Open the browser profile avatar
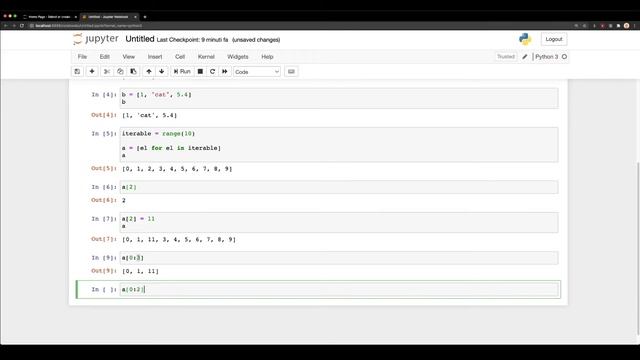Screen dimensions: 640x360 [x=626, y=26]
